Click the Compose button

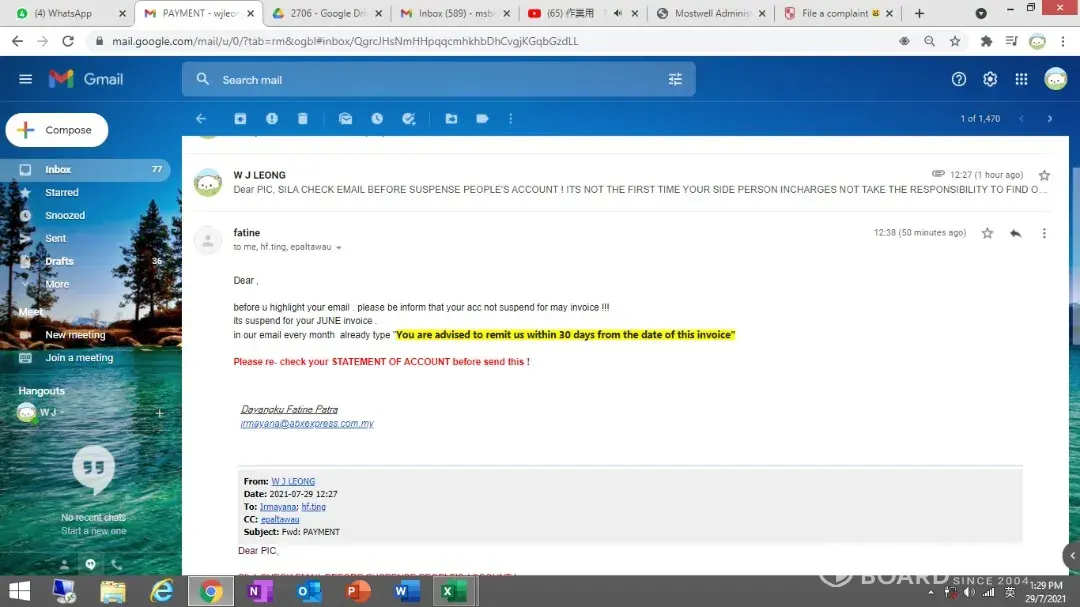(x=57, y=130)
